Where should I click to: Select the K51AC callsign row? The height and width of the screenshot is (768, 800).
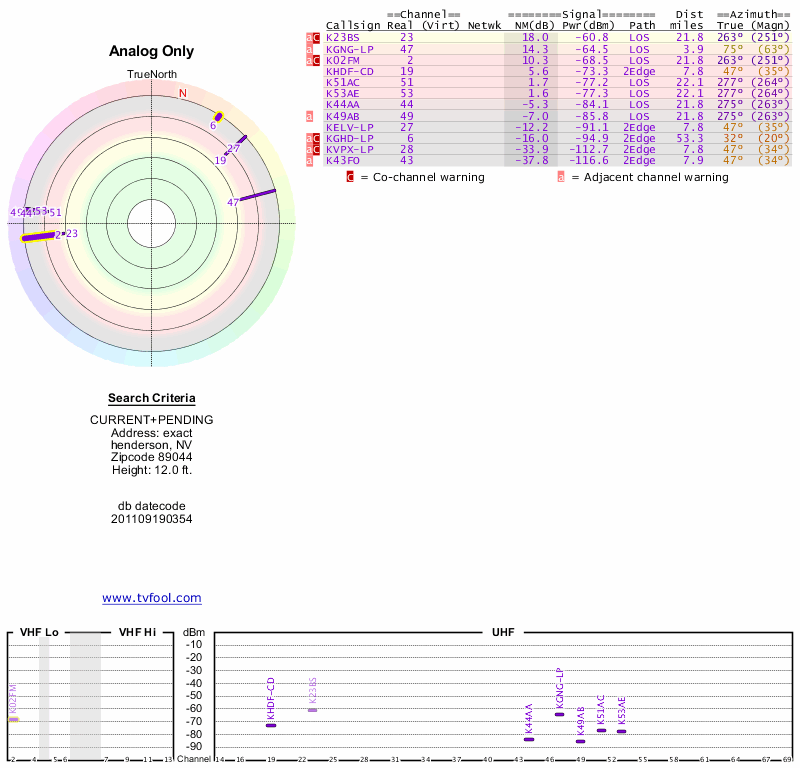(x=343, y=82)
